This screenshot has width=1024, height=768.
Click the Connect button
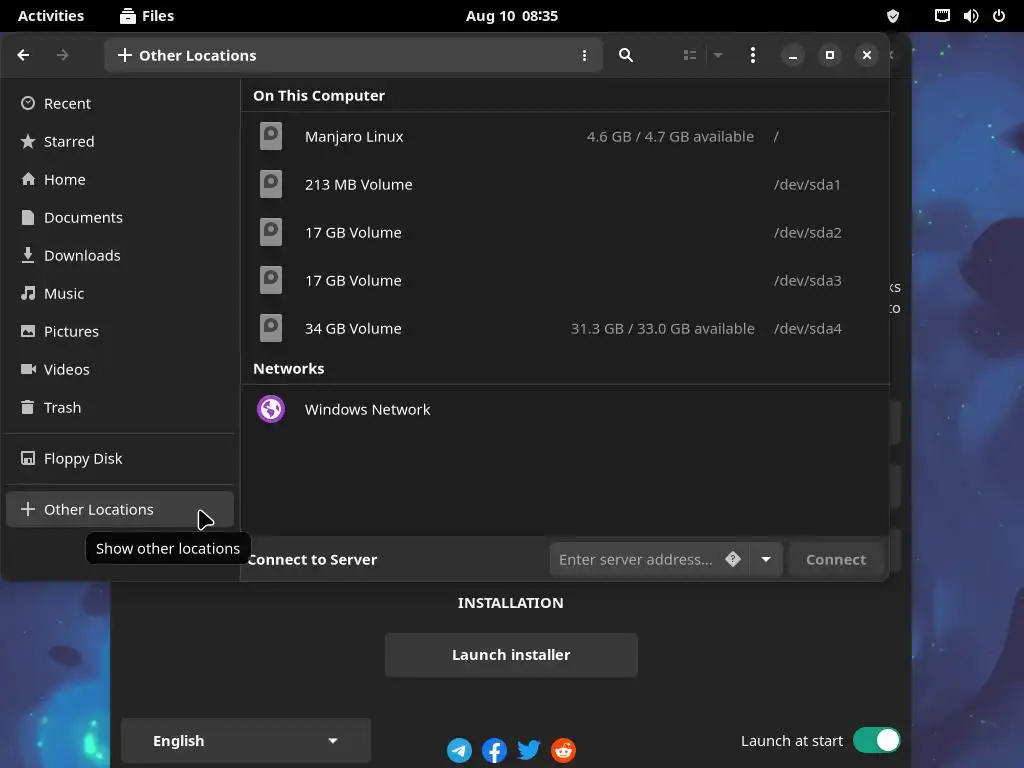tap(836, 560)
